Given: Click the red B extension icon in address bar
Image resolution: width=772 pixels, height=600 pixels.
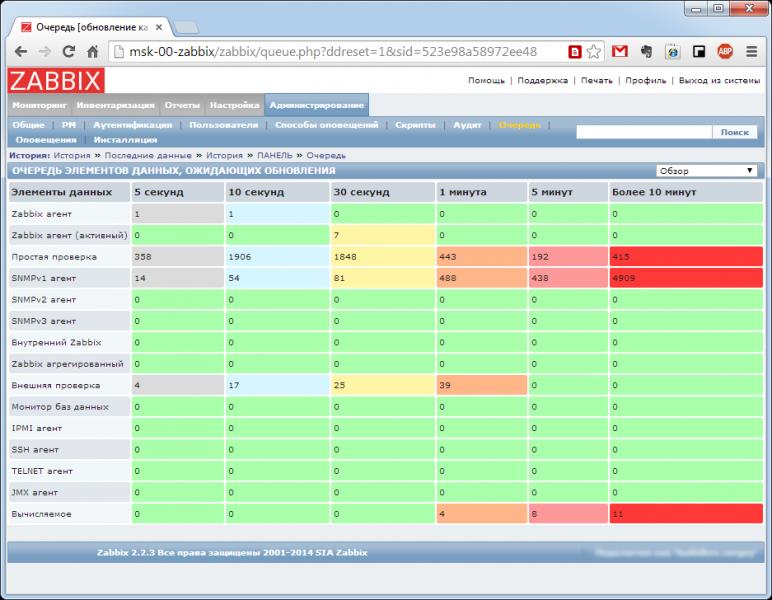Looking at the screenshot, I should click(575, 51).
